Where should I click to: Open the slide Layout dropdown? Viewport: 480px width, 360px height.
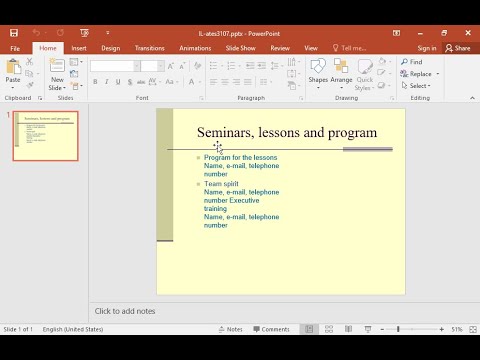tap(76, 62)
